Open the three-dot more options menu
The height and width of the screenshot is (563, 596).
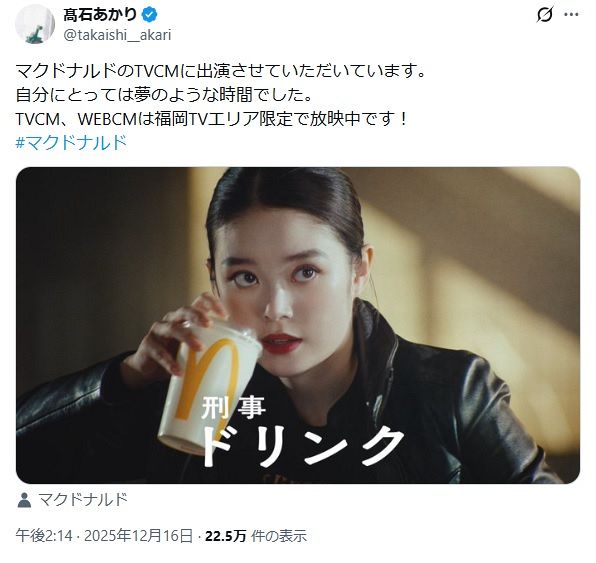[571, 15]
